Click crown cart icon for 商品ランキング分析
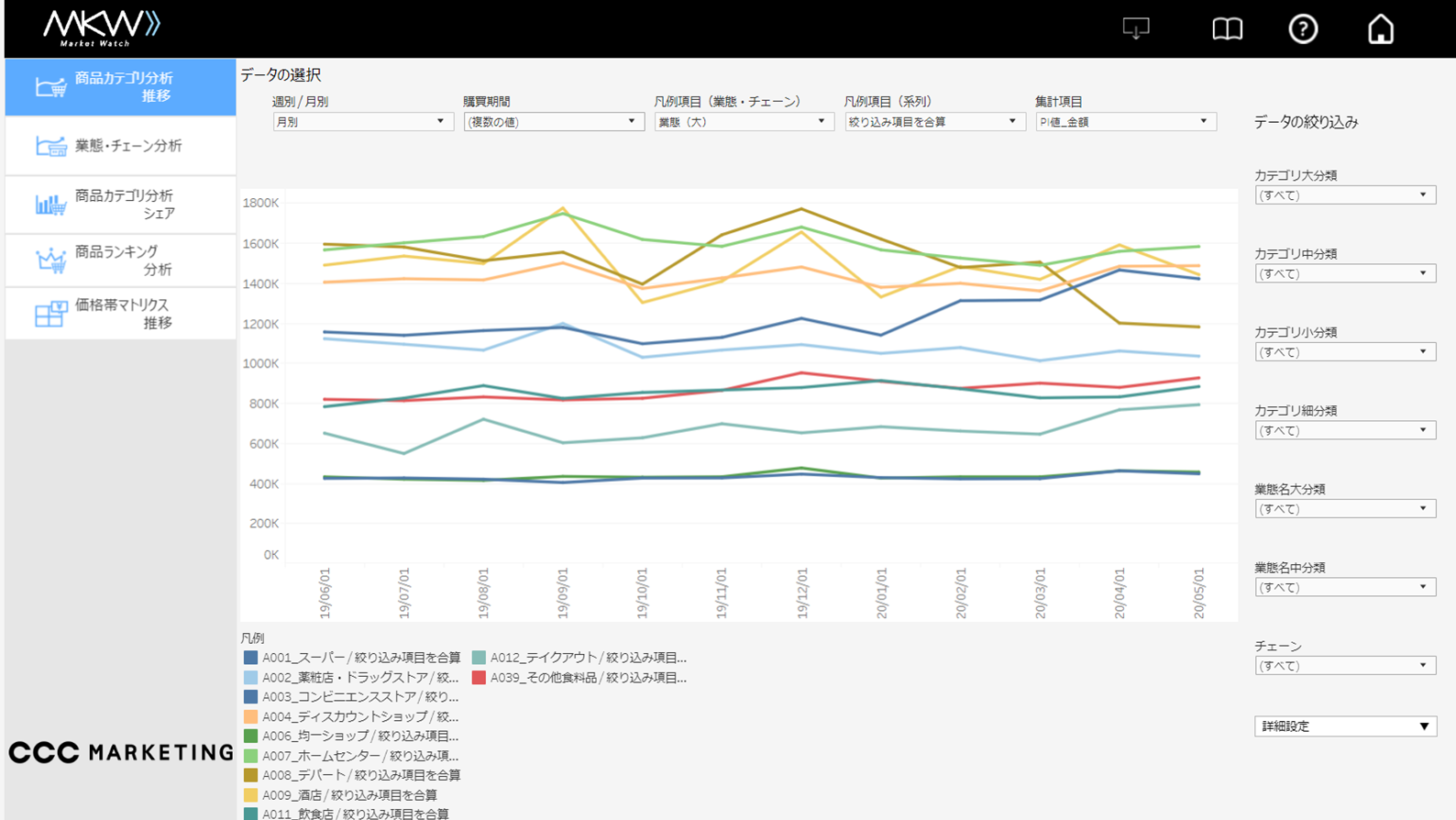The height and width of the screenshot is (820, 1456). (50, 260)
